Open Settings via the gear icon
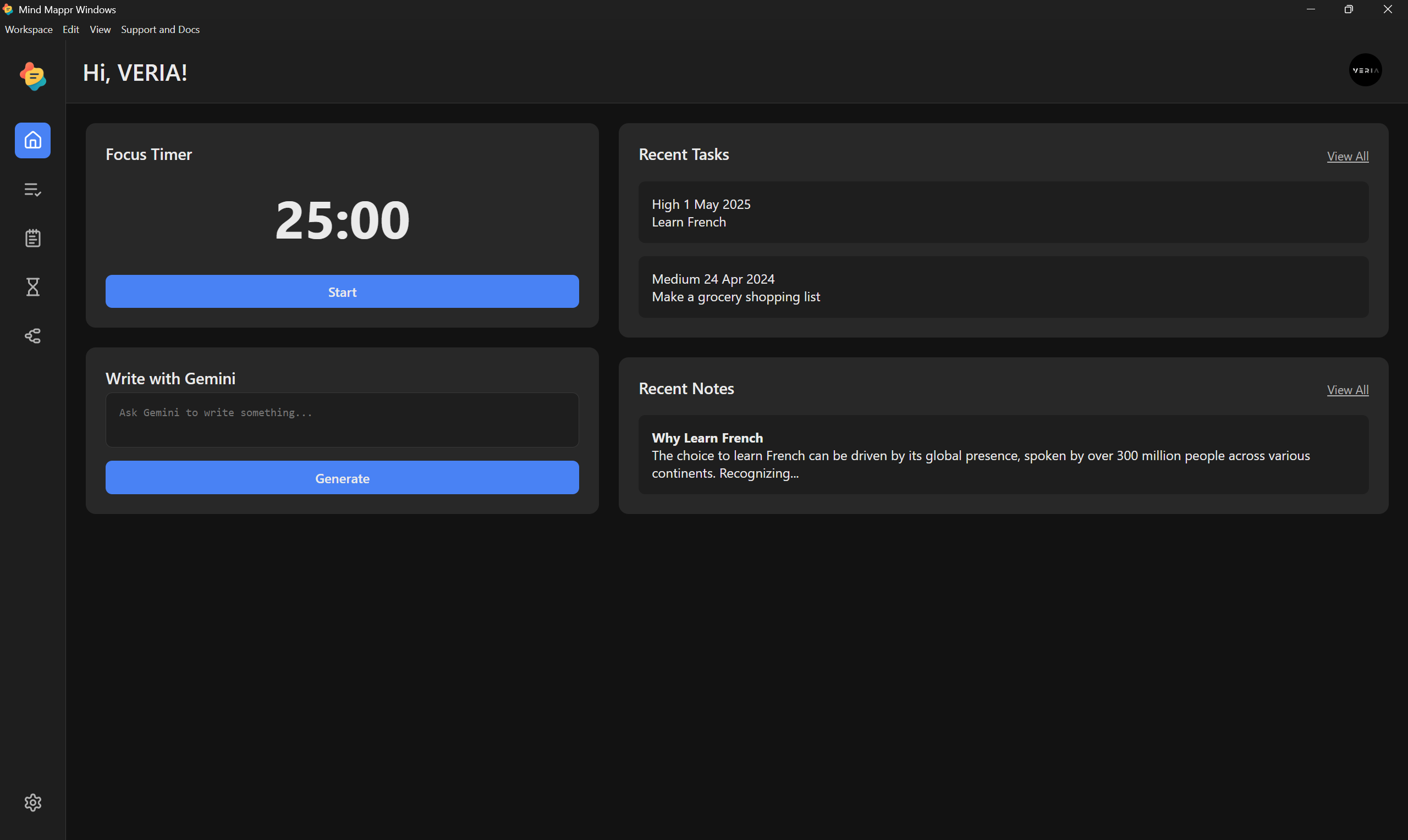Viewport: 1408px width, 840px height. (x=32, y=802)
